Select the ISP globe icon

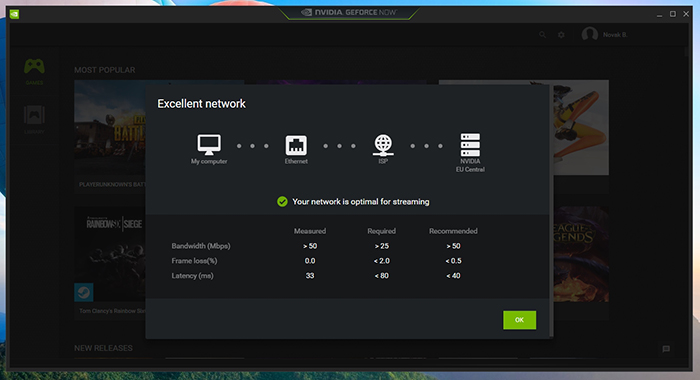(x=383, y=145)
